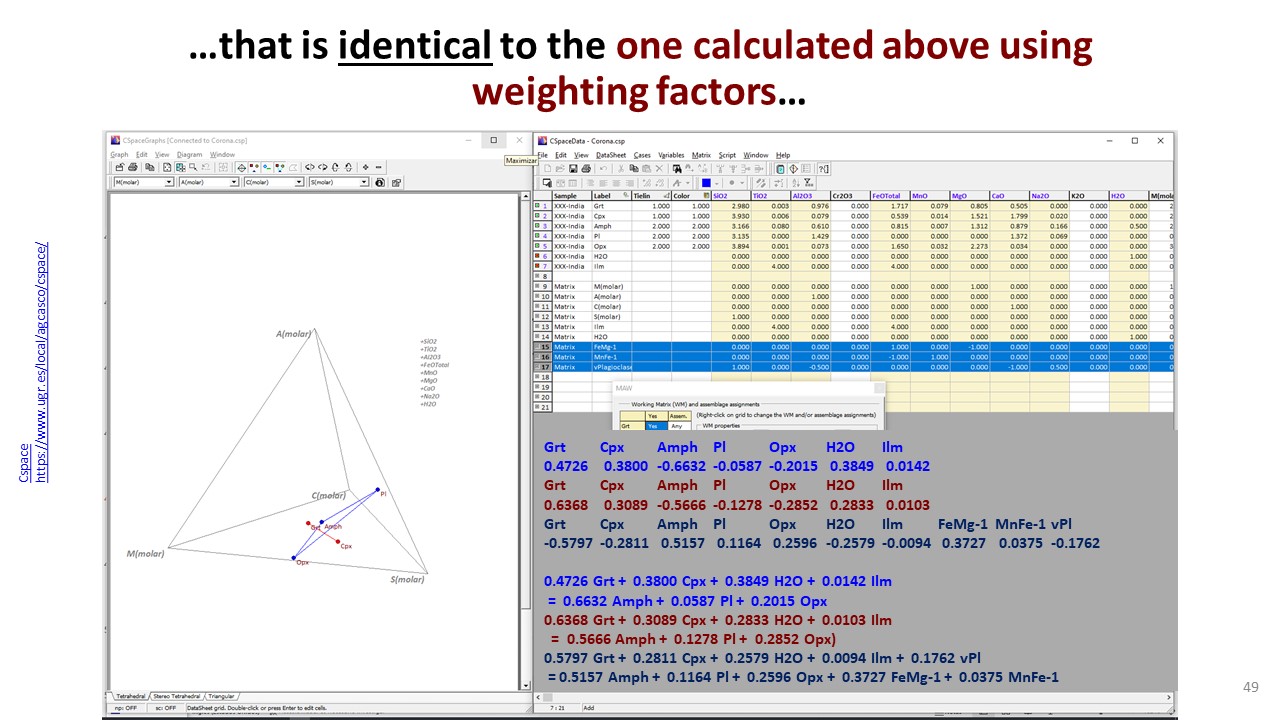Click the save disk icon in CSpaceData toolbar

point(573,169)
